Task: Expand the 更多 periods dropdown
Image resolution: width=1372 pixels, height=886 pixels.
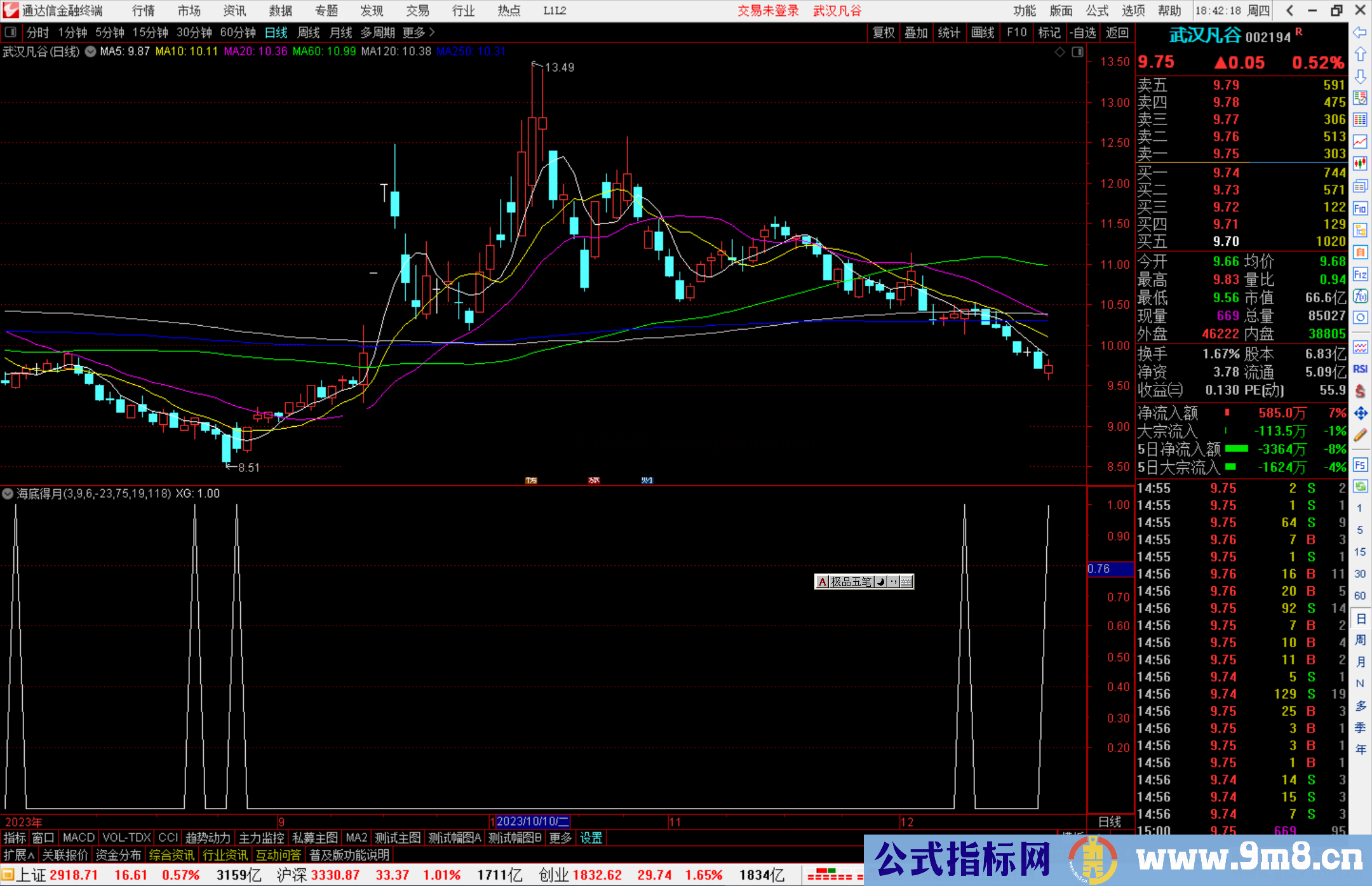Action: point(419,32)
